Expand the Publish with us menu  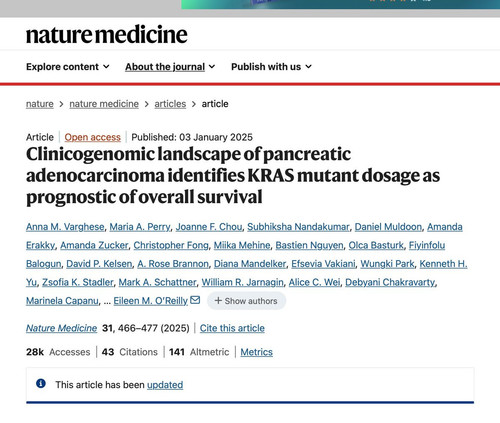271,67
